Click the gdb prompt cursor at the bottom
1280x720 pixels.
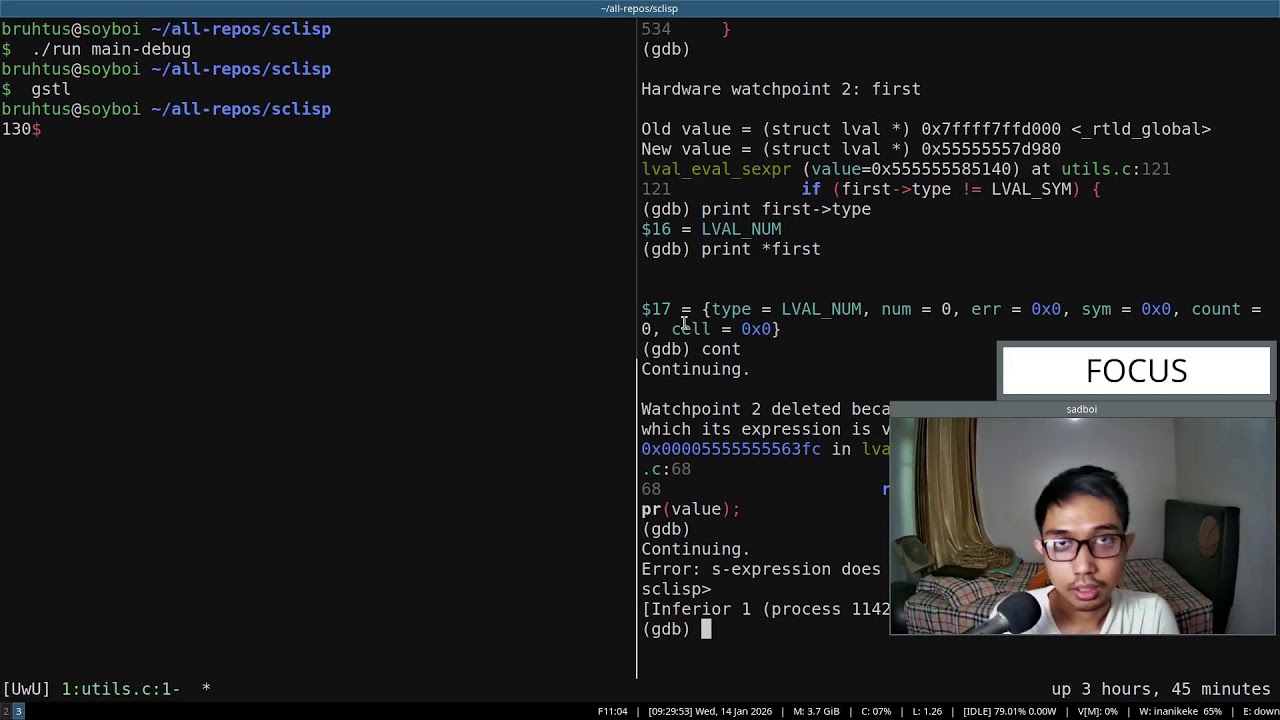click(x=706, y=629)
